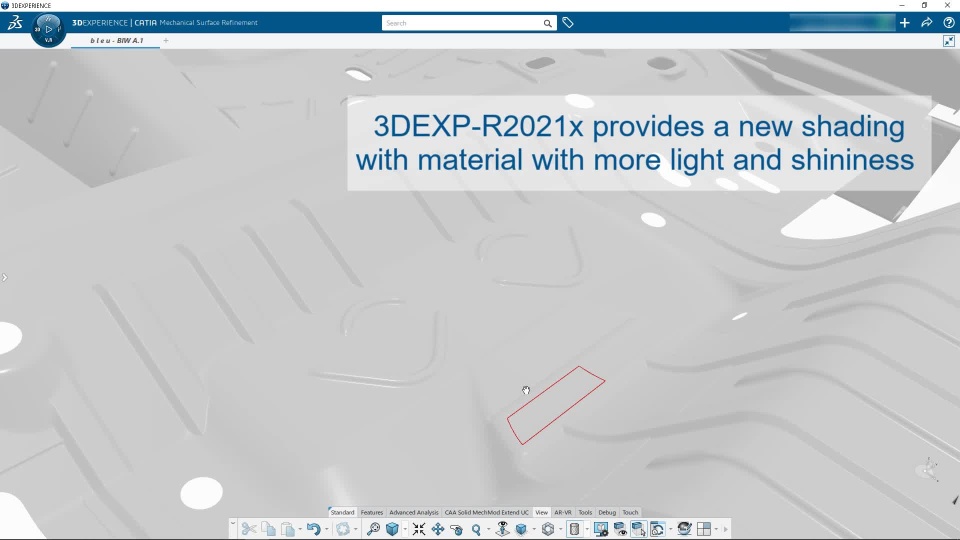The width and height of the screenshot is (960, 540).
Task: Click the Zoom in-out magnifier icon
Action: [x=476, y=529]
